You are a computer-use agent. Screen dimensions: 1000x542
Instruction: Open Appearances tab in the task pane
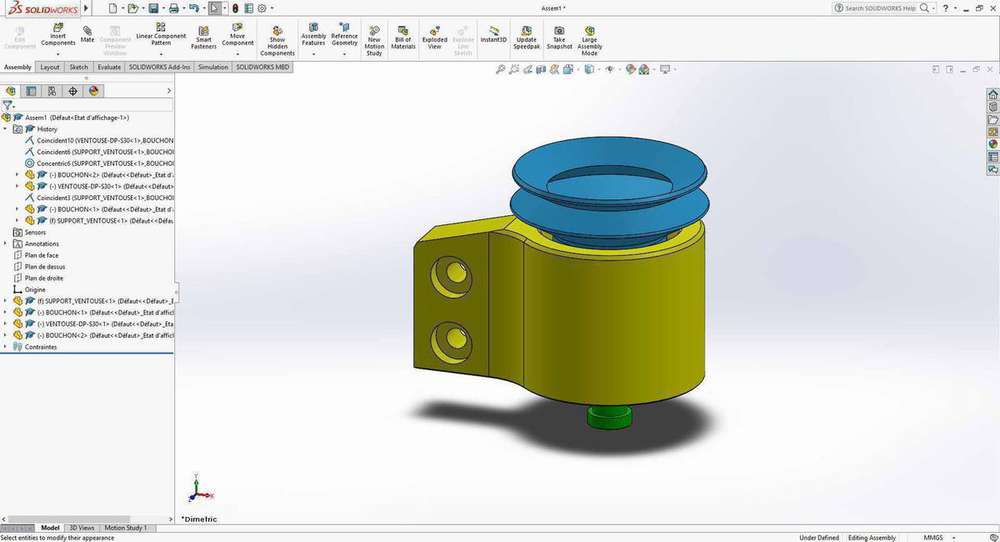click(993, 144)
